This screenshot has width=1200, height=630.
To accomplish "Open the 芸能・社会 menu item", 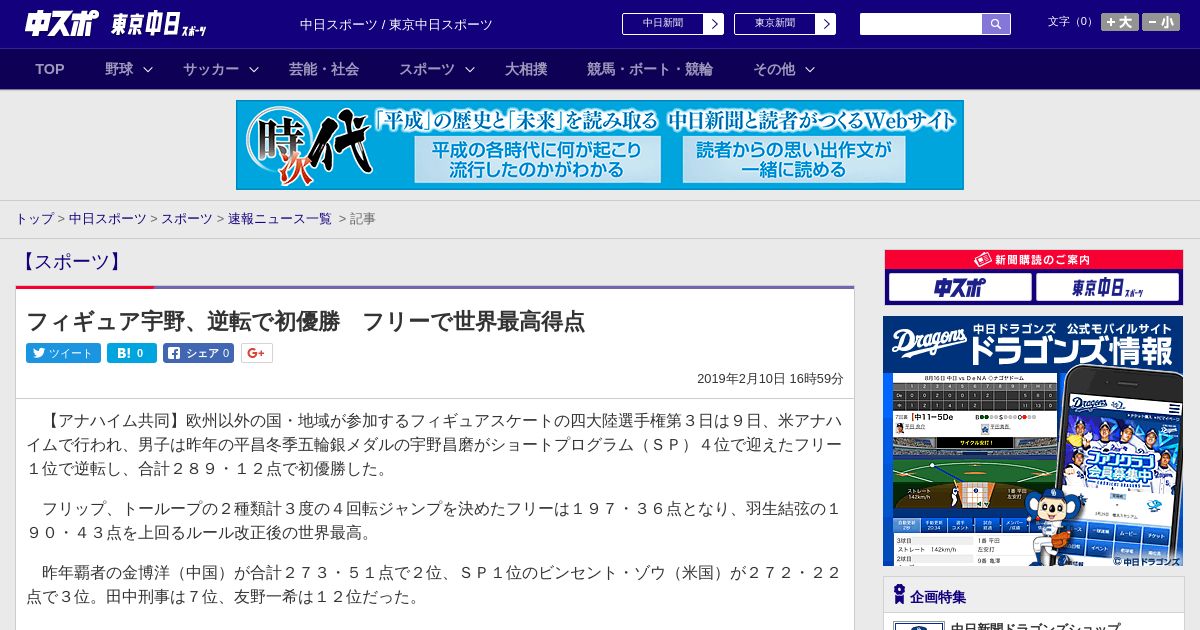I will pos(324,69).
